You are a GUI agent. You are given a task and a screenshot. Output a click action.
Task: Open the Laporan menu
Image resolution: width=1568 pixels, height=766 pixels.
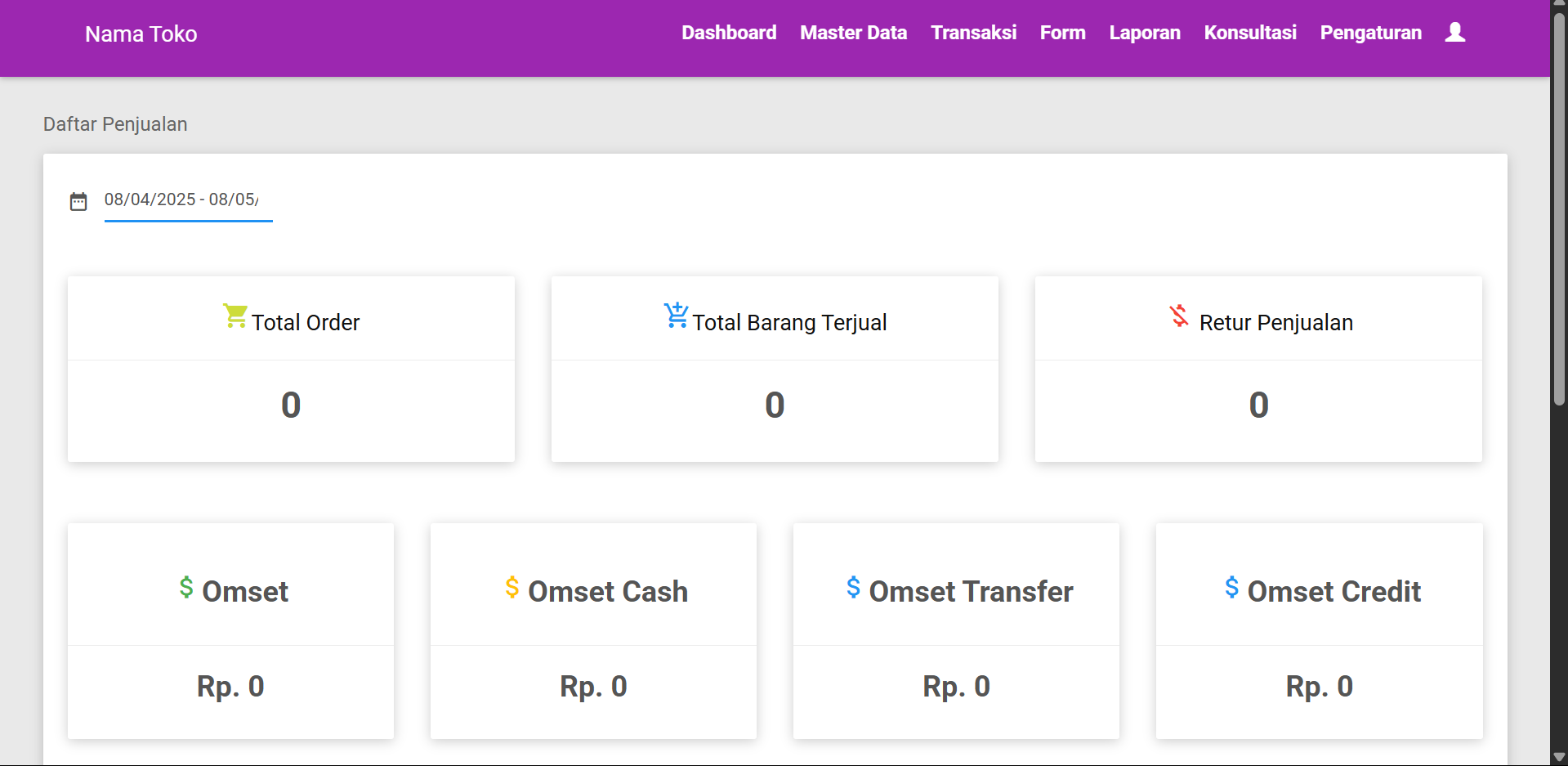point(1144,33)
